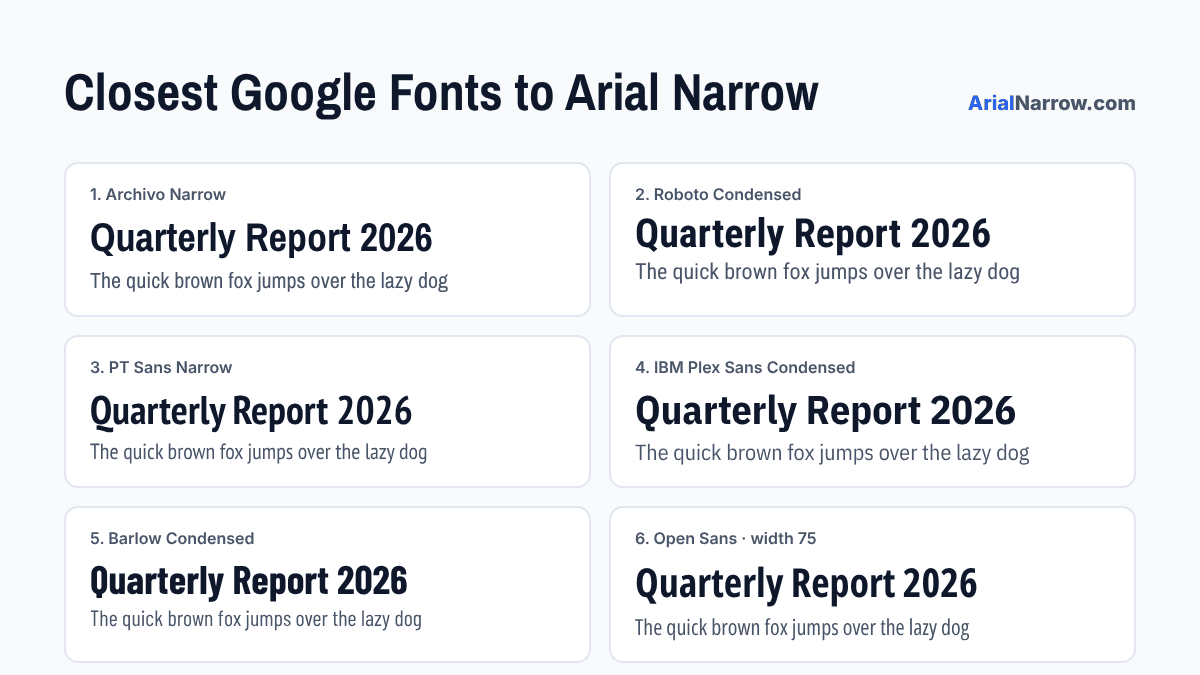Click the IBM Plex Sans Condensed 'Quarterly Report 2026' sample
Viewport: 1200px width, 675px height.
point(825,411)
